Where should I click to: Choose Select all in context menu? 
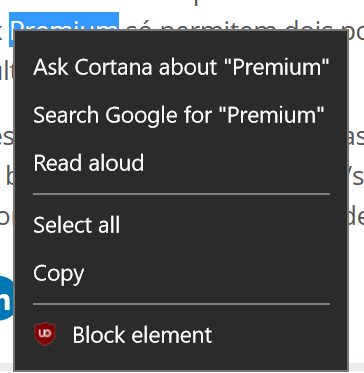click(x=181, y=225)
